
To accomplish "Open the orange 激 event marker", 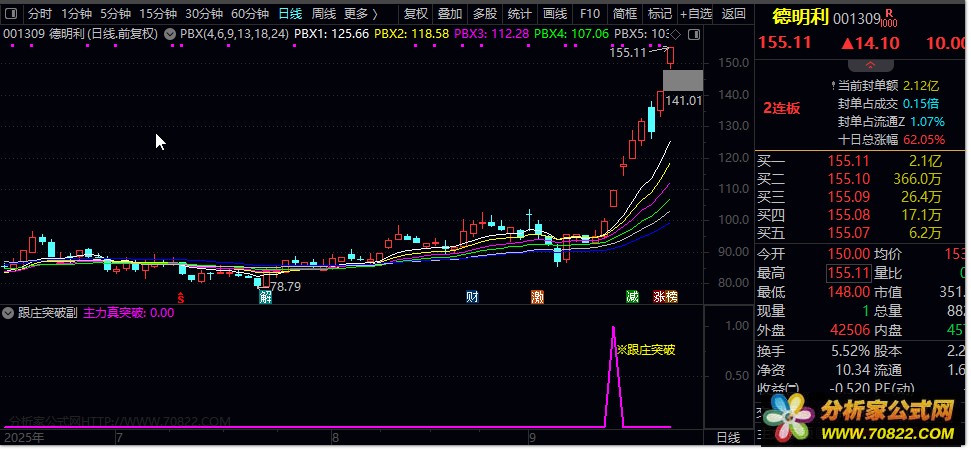I will point(538,297).
